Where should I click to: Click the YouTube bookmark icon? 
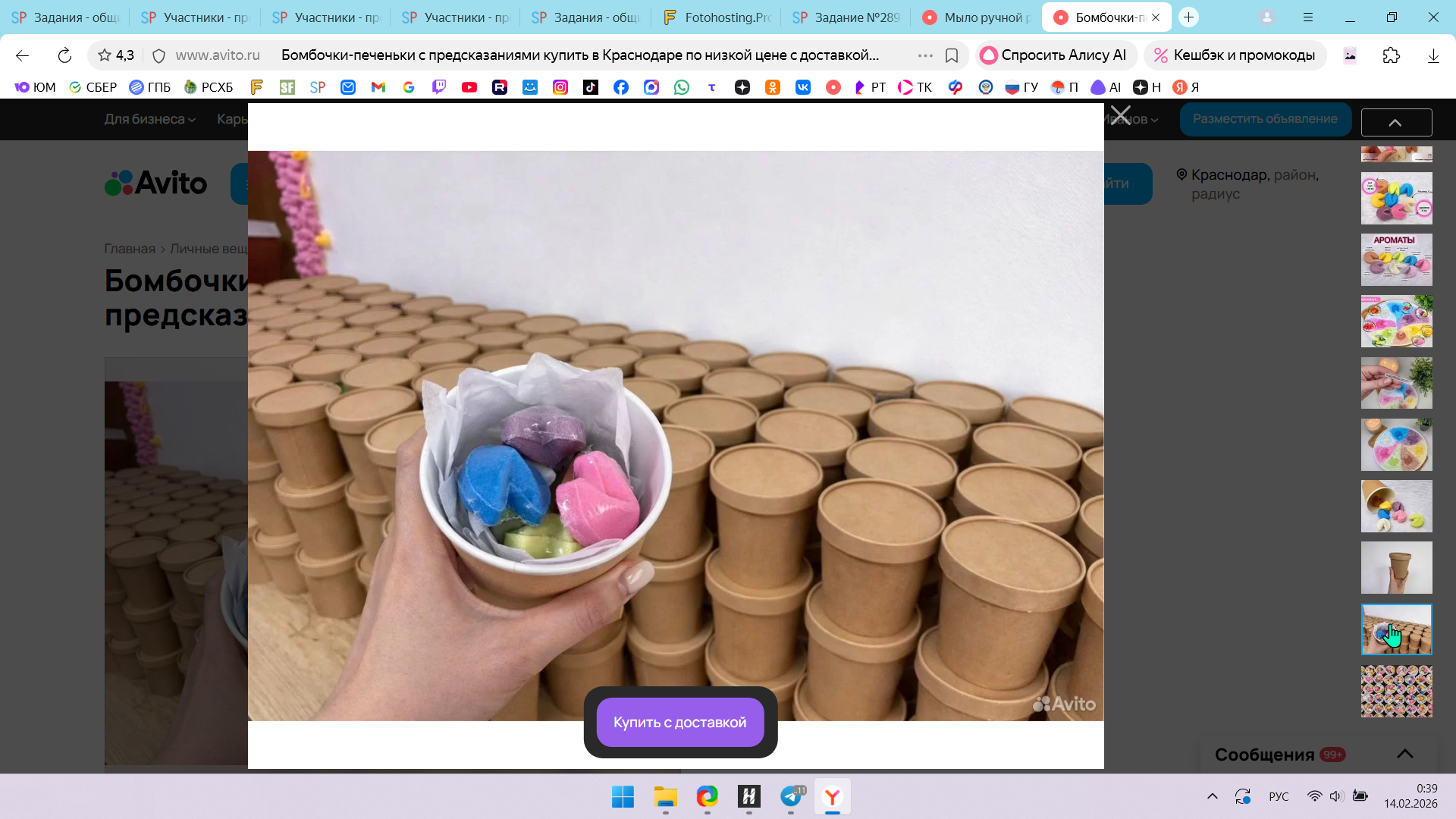(469, 87)
